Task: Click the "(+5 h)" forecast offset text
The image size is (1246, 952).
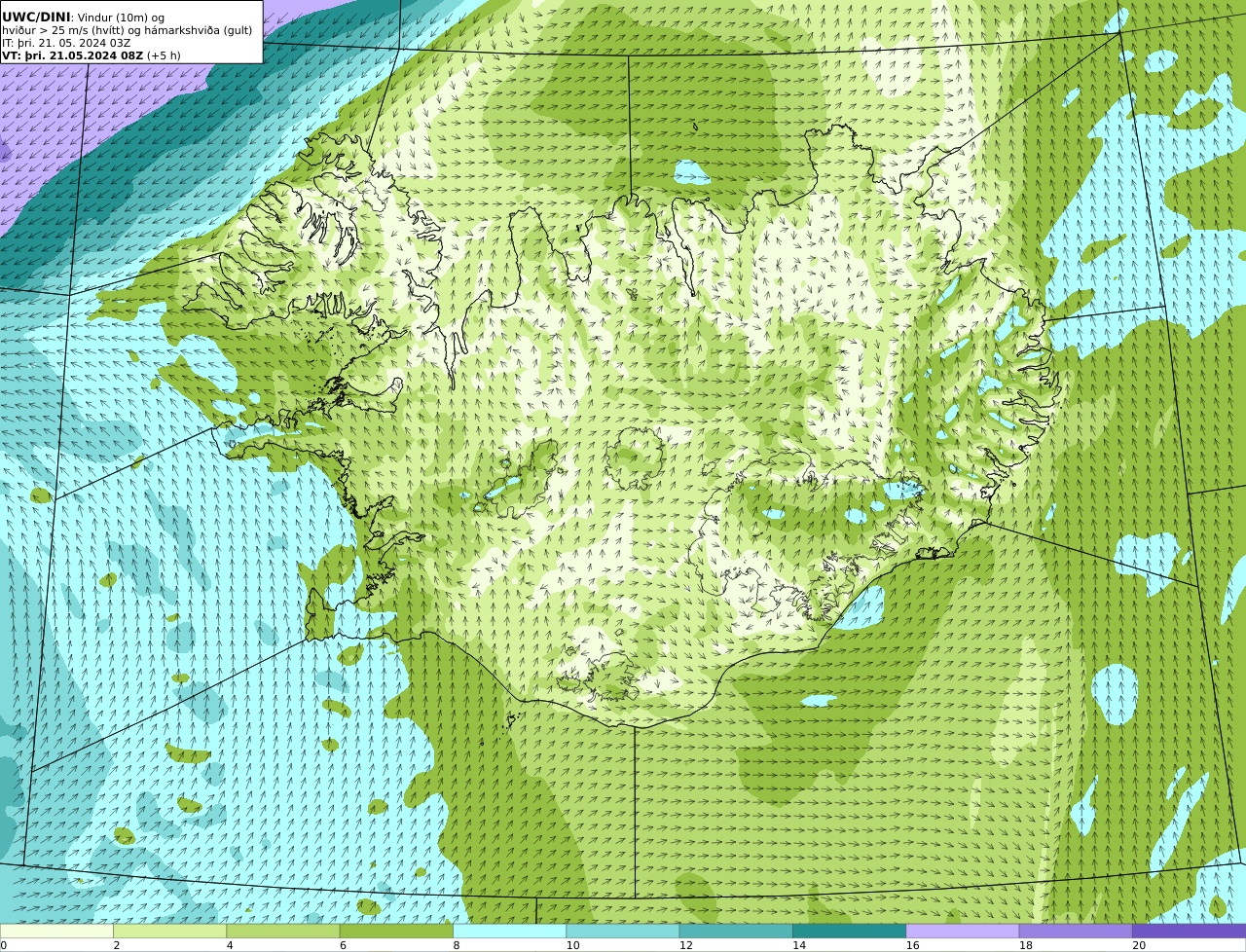Action: pyautogui.click(x=164, y=55)
